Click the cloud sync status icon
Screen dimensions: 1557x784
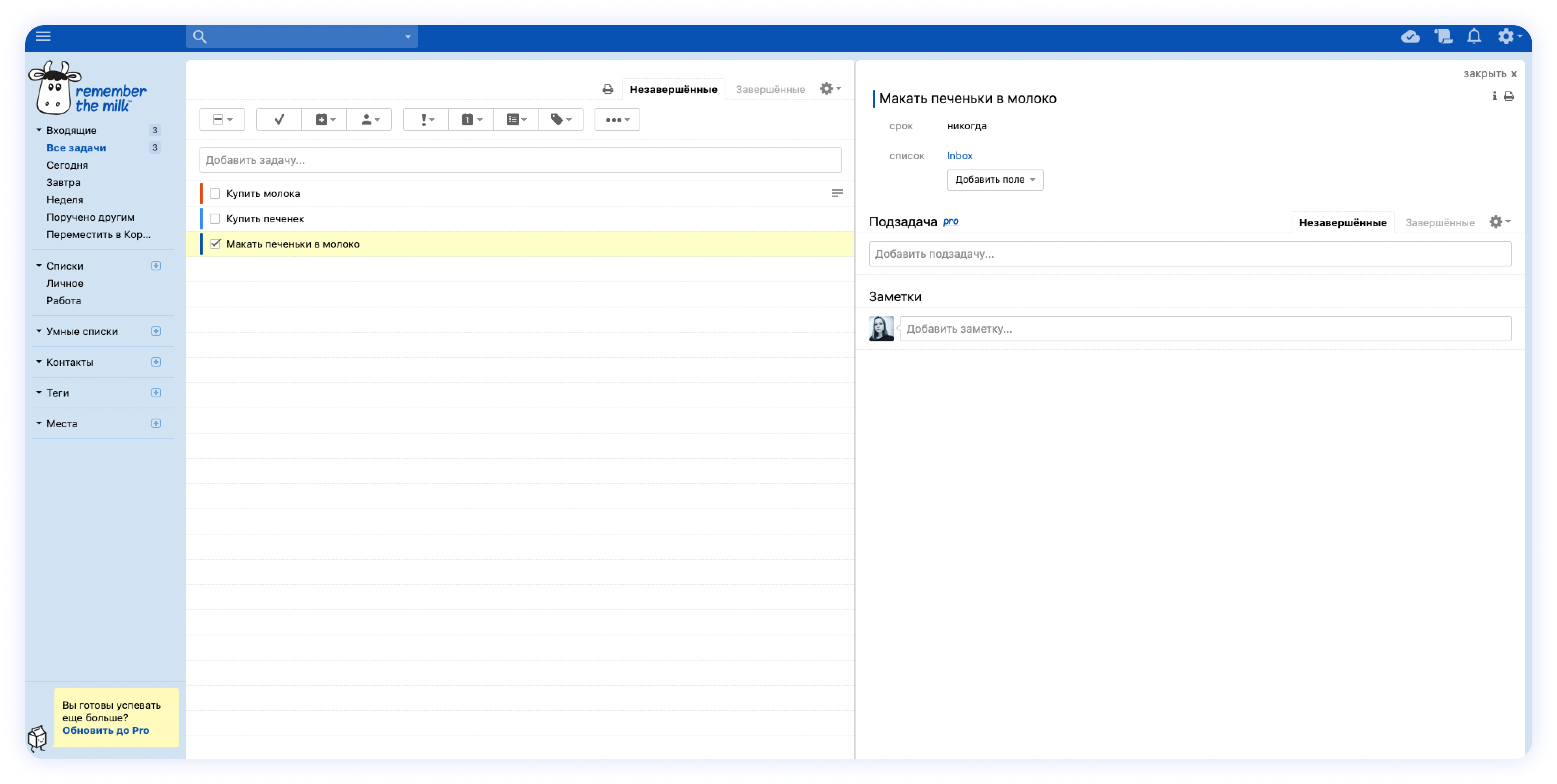click(x=1410, y=37)
